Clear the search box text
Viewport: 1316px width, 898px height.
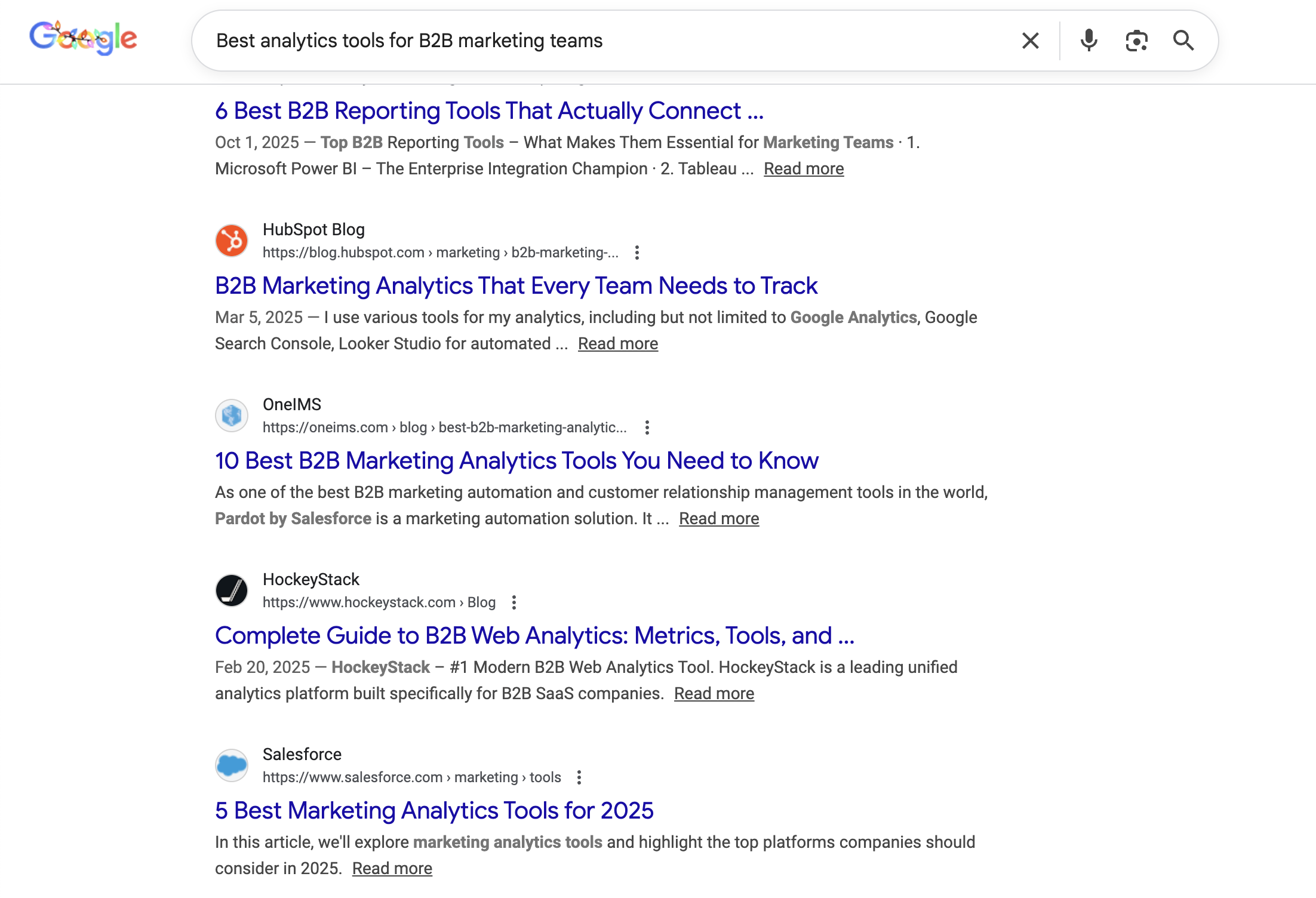click(x=1030, y=41)
